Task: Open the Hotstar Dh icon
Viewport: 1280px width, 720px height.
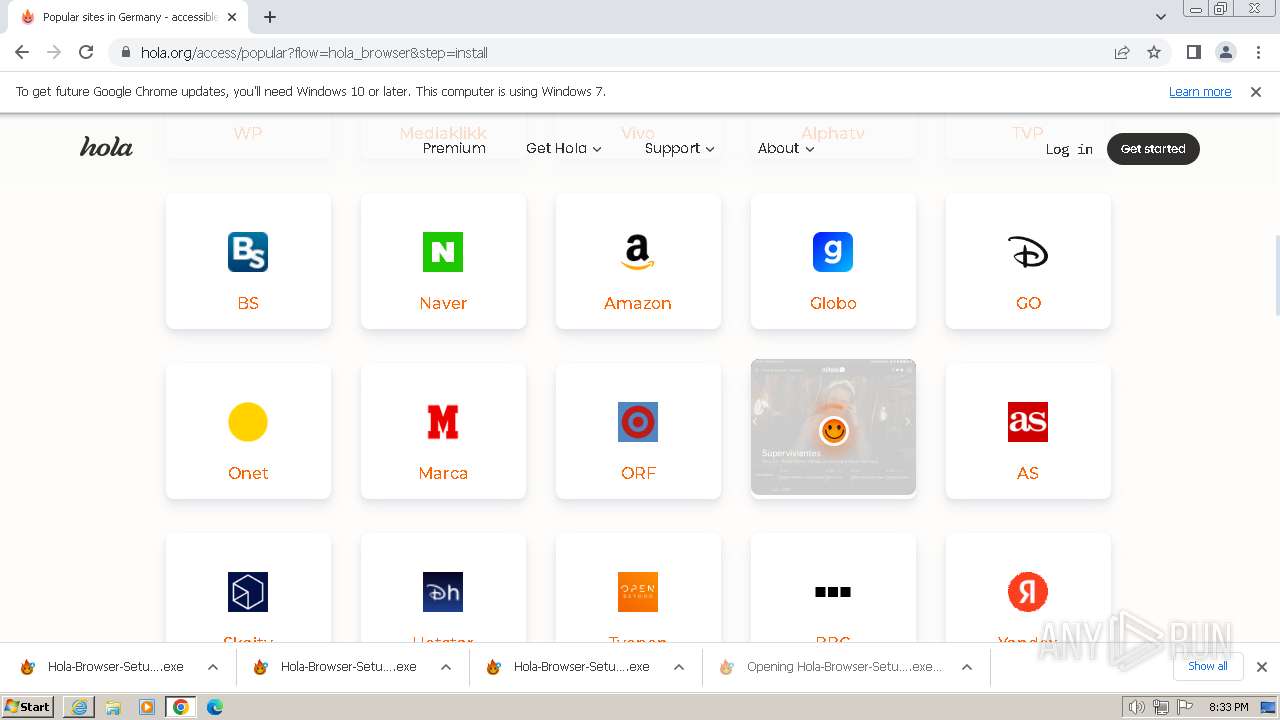Action: 443,592
